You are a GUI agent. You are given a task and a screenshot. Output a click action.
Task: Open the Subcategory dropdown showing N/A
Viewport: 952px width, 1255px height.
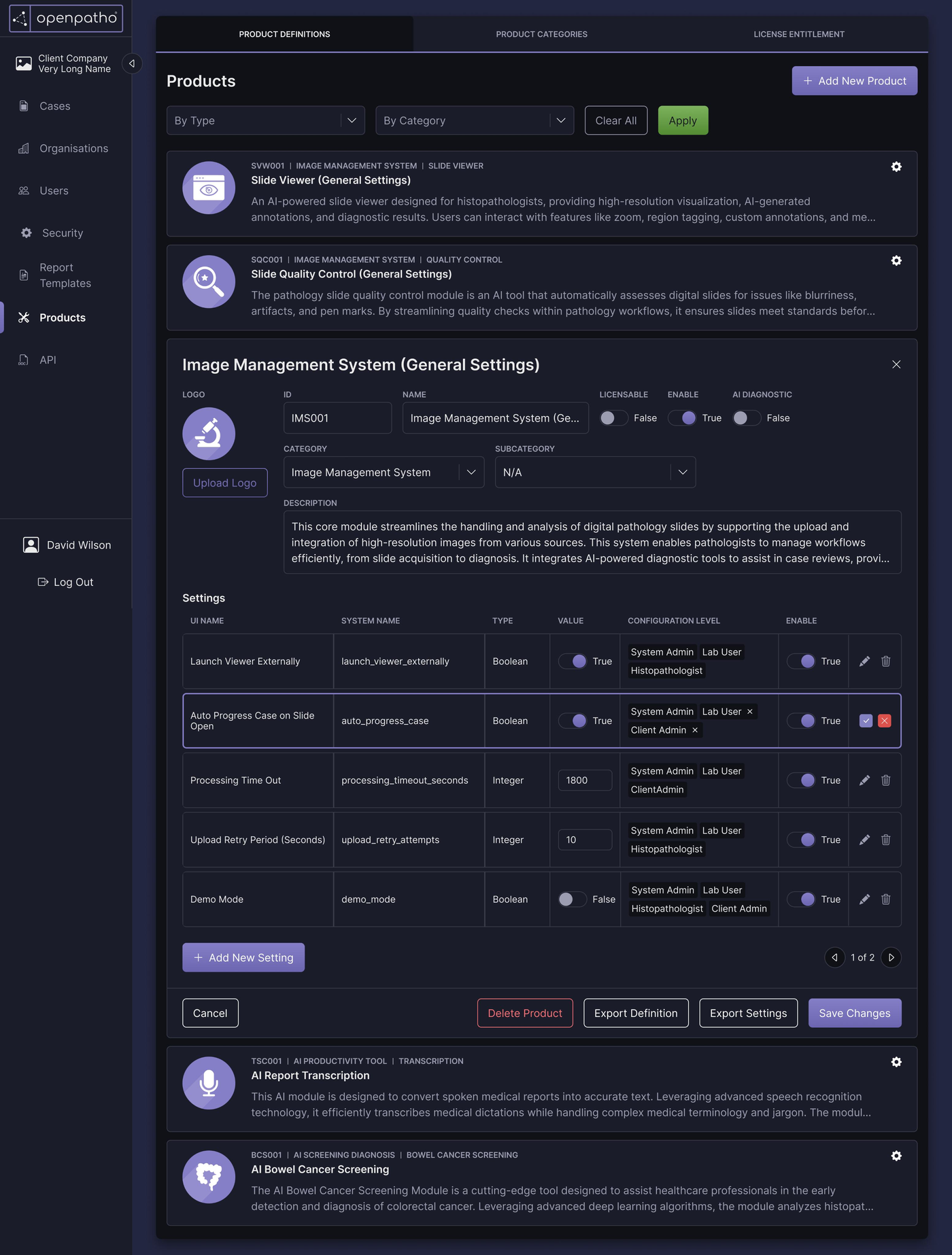click(595, 472)
